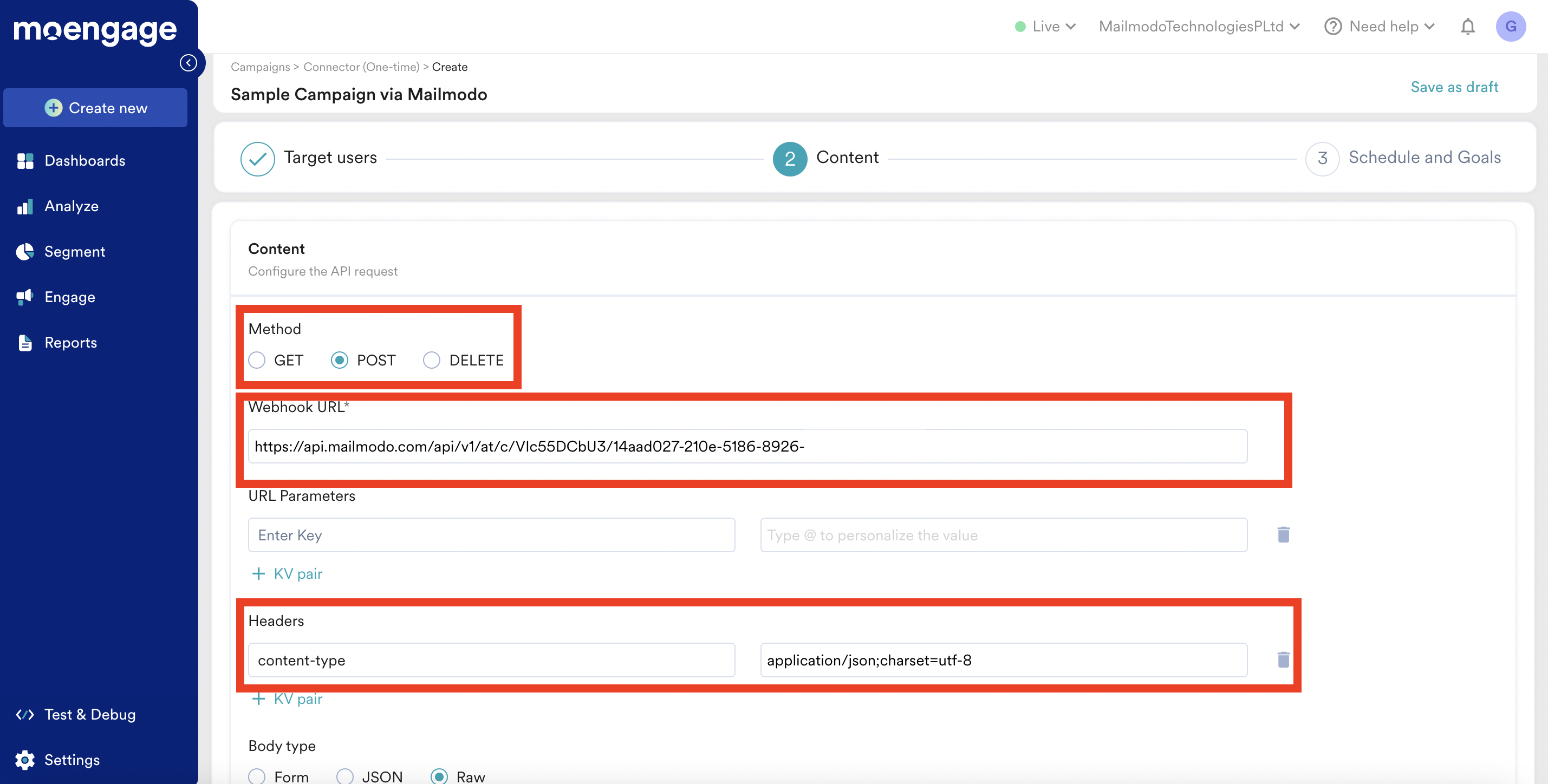
Task: Click the Enter Key parameter field
Action: click(492, 535)
